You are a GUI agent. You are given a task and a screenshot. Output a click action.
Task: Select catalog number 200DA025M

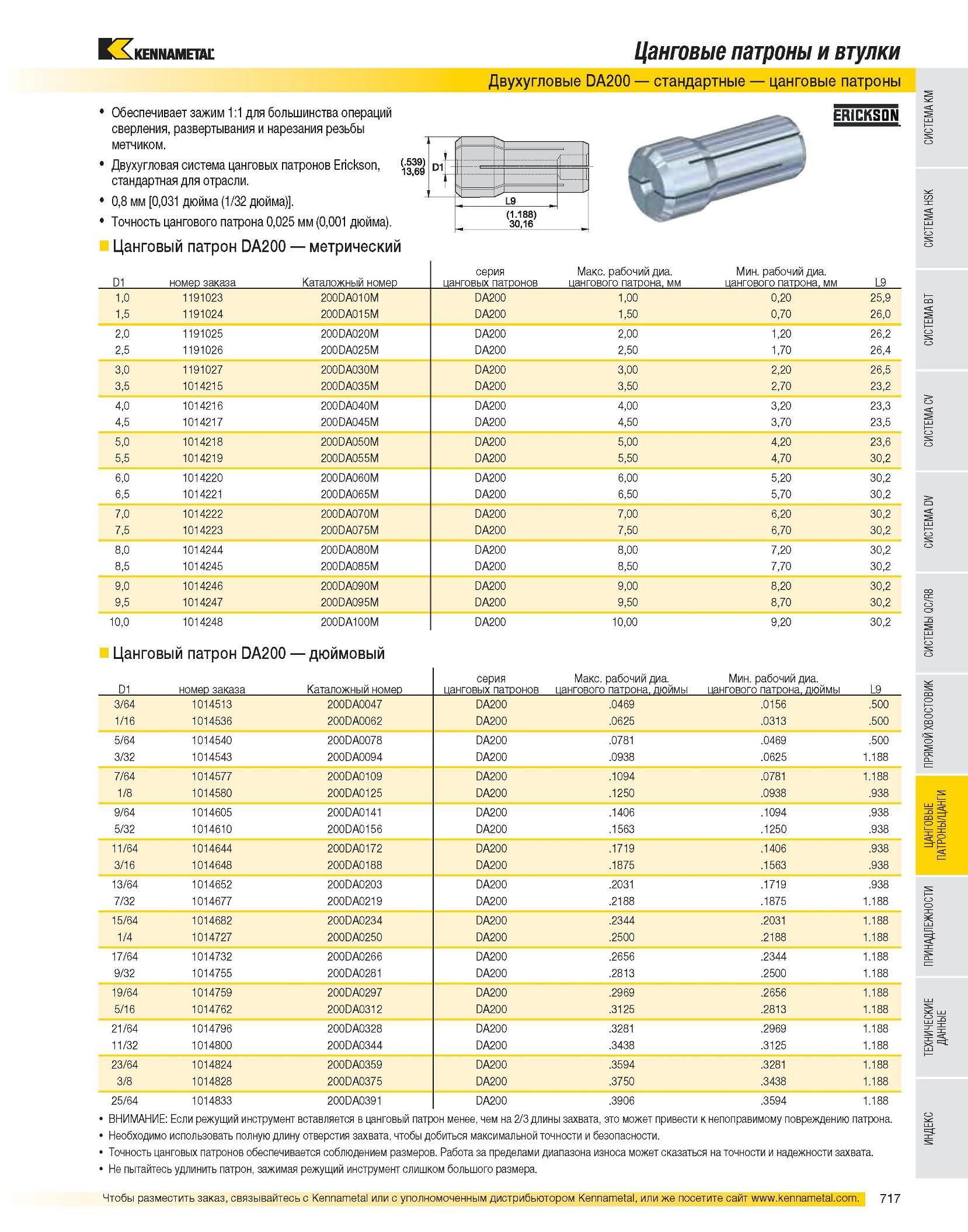click(349, 350)
